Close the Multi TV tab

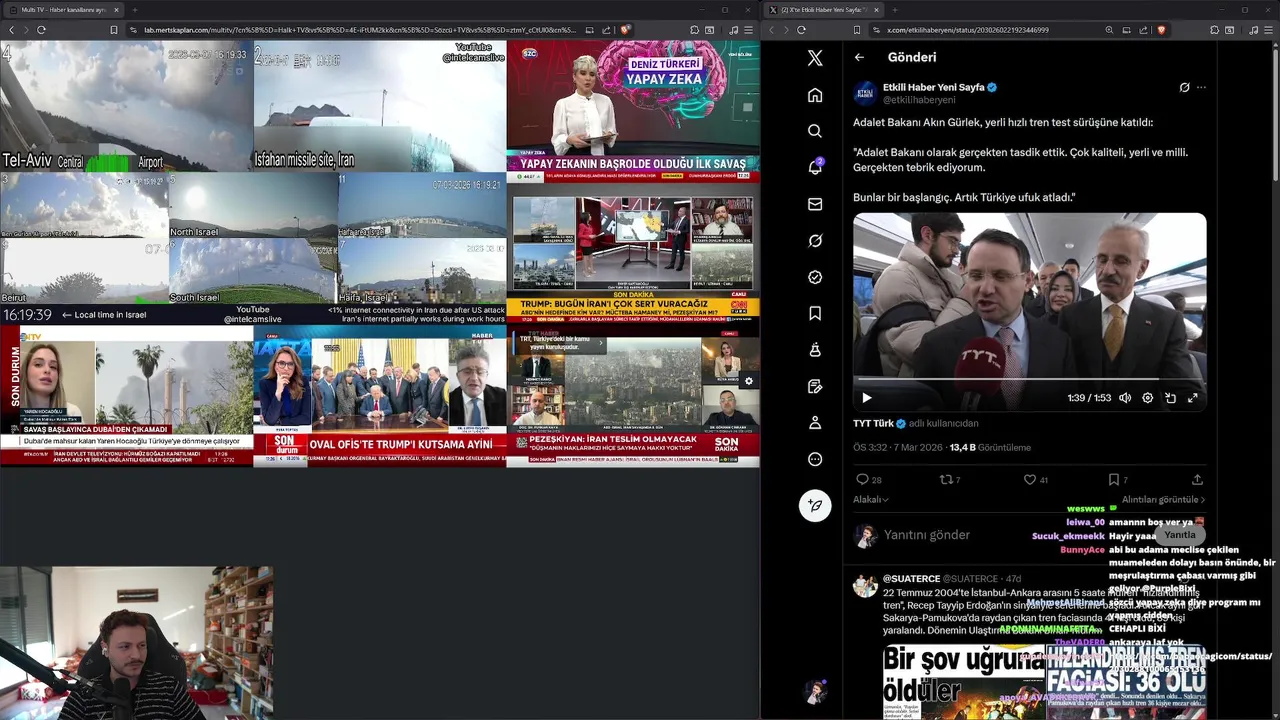[x=116, y=9]
